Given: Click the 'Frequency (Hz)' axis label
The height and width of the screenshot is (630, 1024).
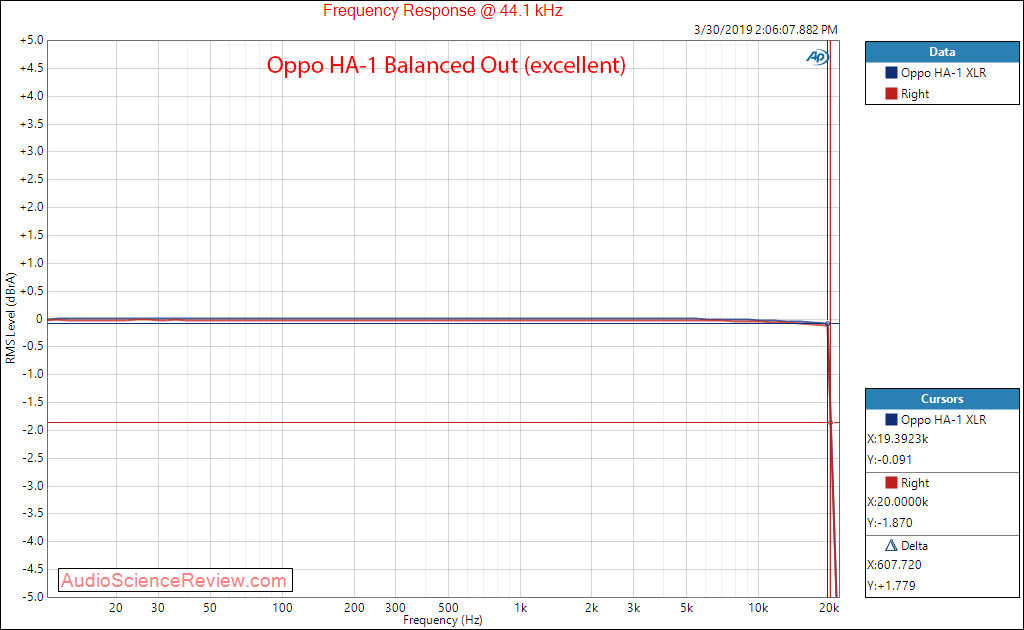Looking at the screenshot, I should pos(443,620).
